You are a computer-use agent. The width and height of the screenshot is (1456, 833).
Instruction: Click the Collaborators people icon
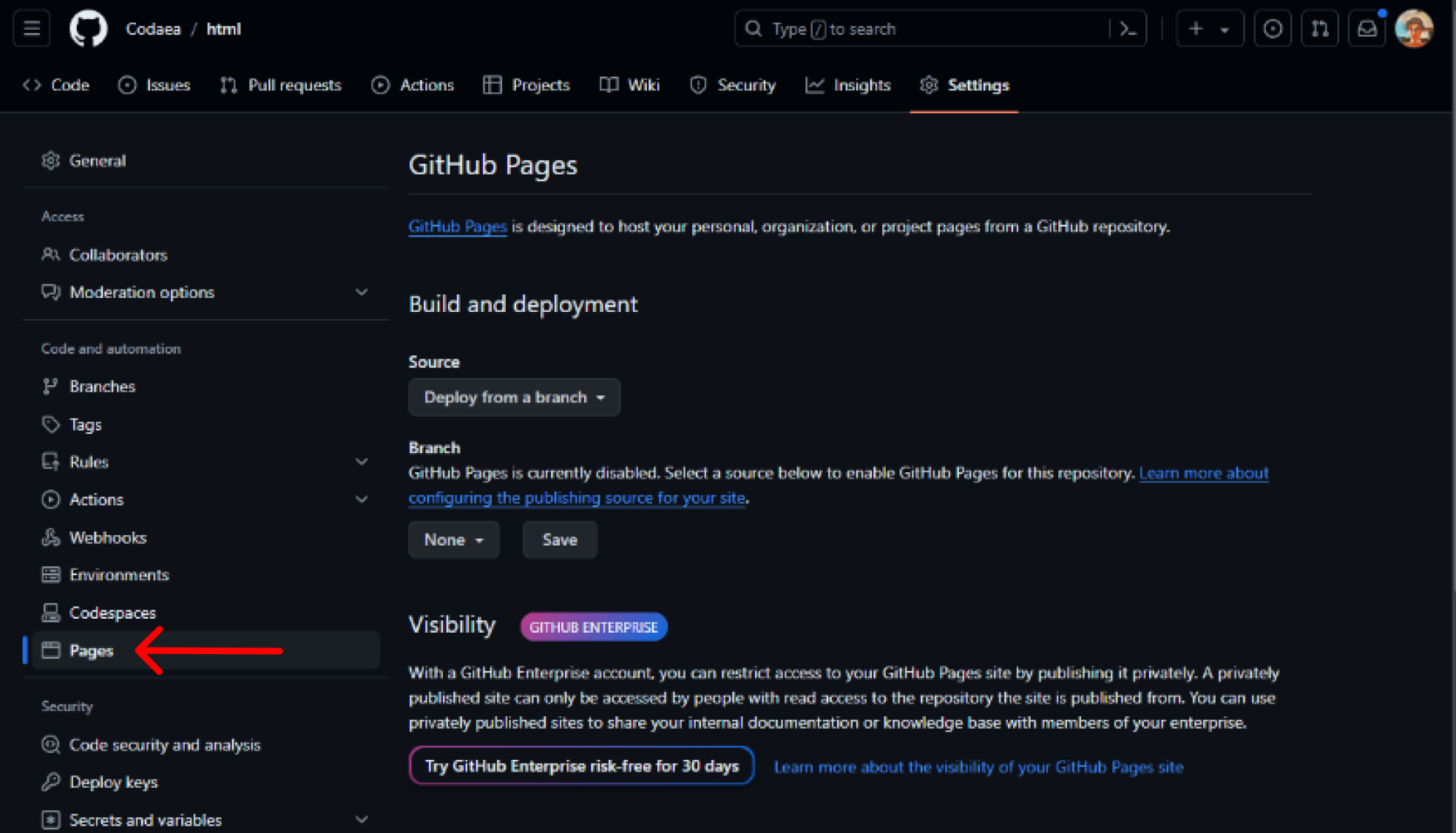pyautogui.click(x=50, y=254)
